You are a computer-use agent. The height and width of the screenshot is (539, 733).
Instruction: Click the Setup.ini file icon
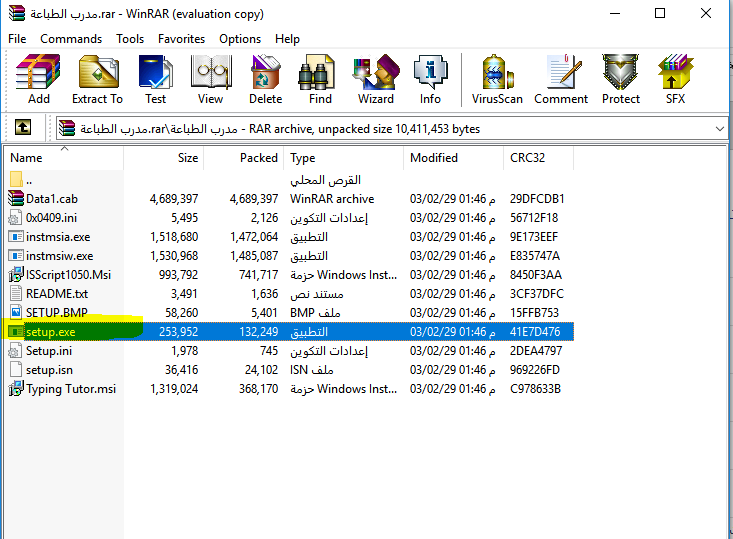15,351
